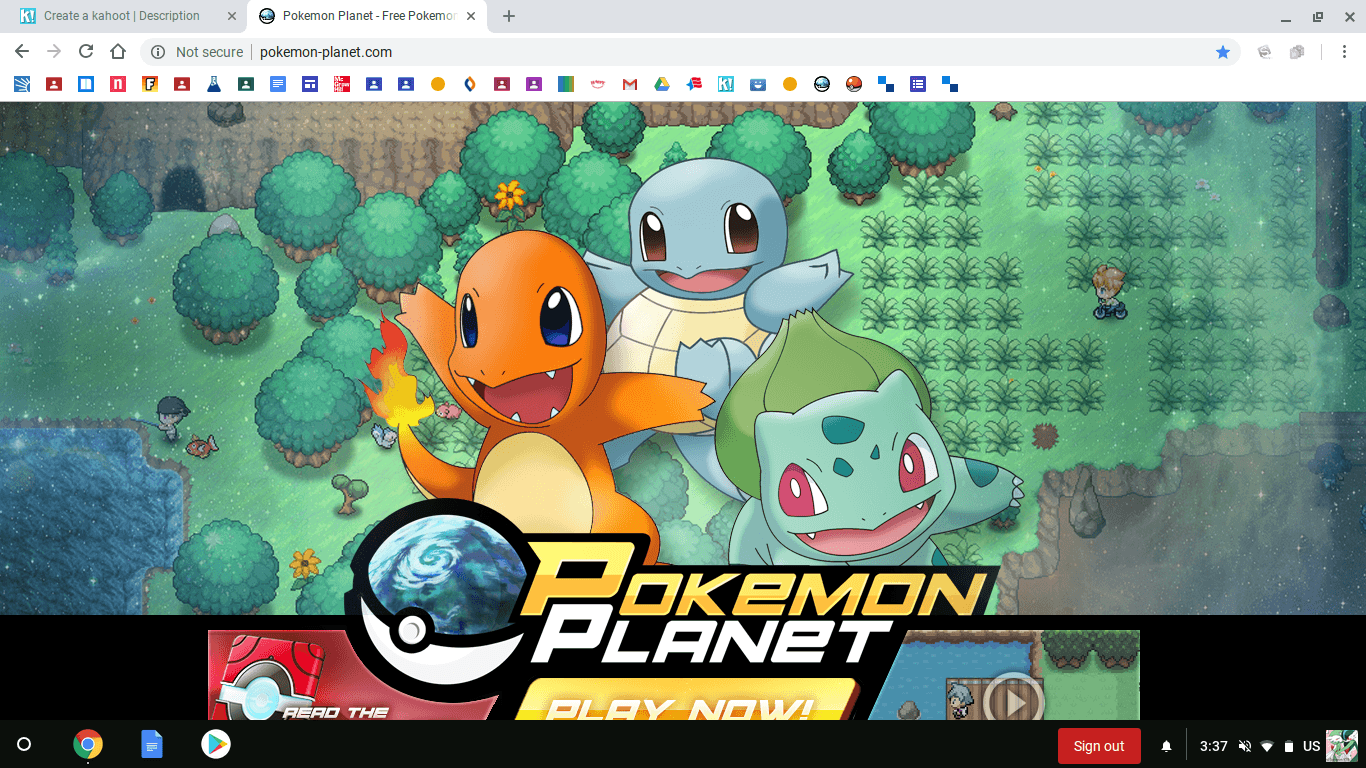The image size is (1366, 768).
Task: Open the orange-blue flame diamond bookmark
Action: coord(470,84)
